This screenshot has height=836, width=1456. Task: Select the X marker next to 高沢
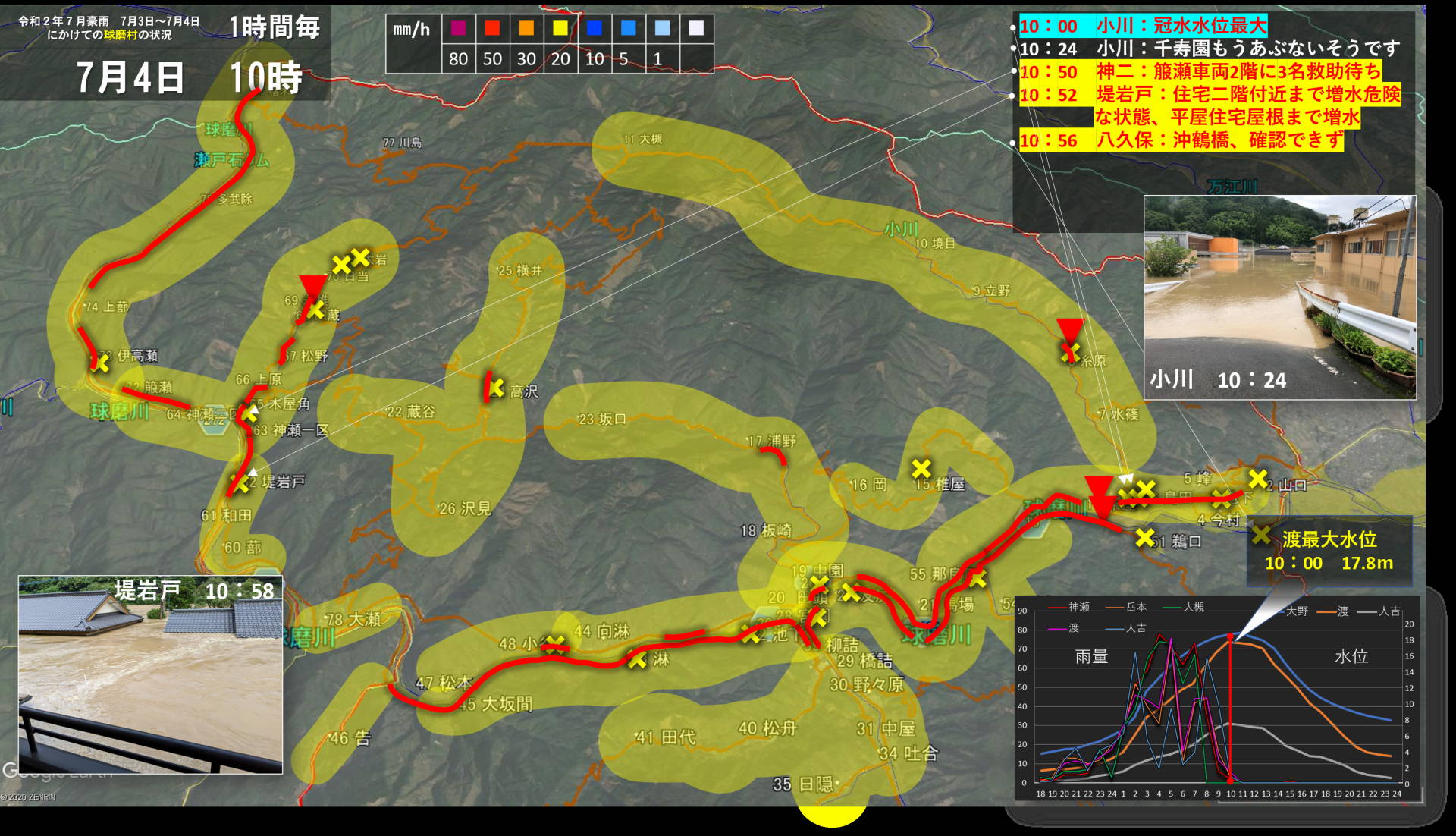coord(496,388)
